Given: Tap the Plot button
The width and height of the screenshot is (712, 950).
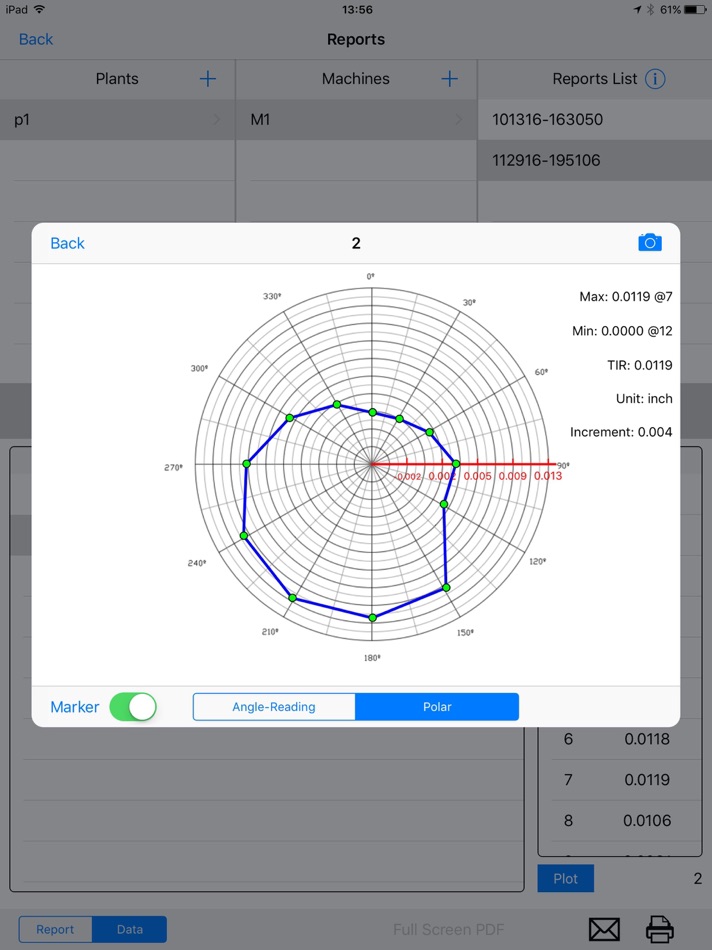Looking at the screenshot, I should pos(565,879).
